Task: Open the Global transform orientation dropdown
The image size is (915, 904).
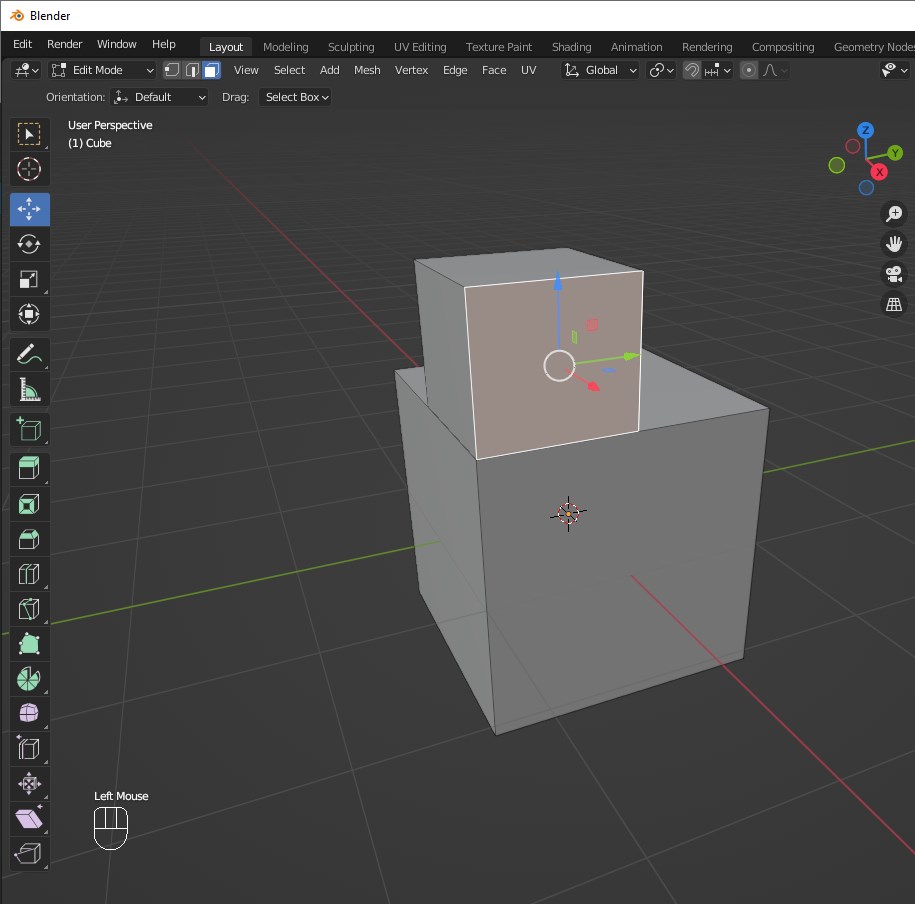Action: pos(600,70)
